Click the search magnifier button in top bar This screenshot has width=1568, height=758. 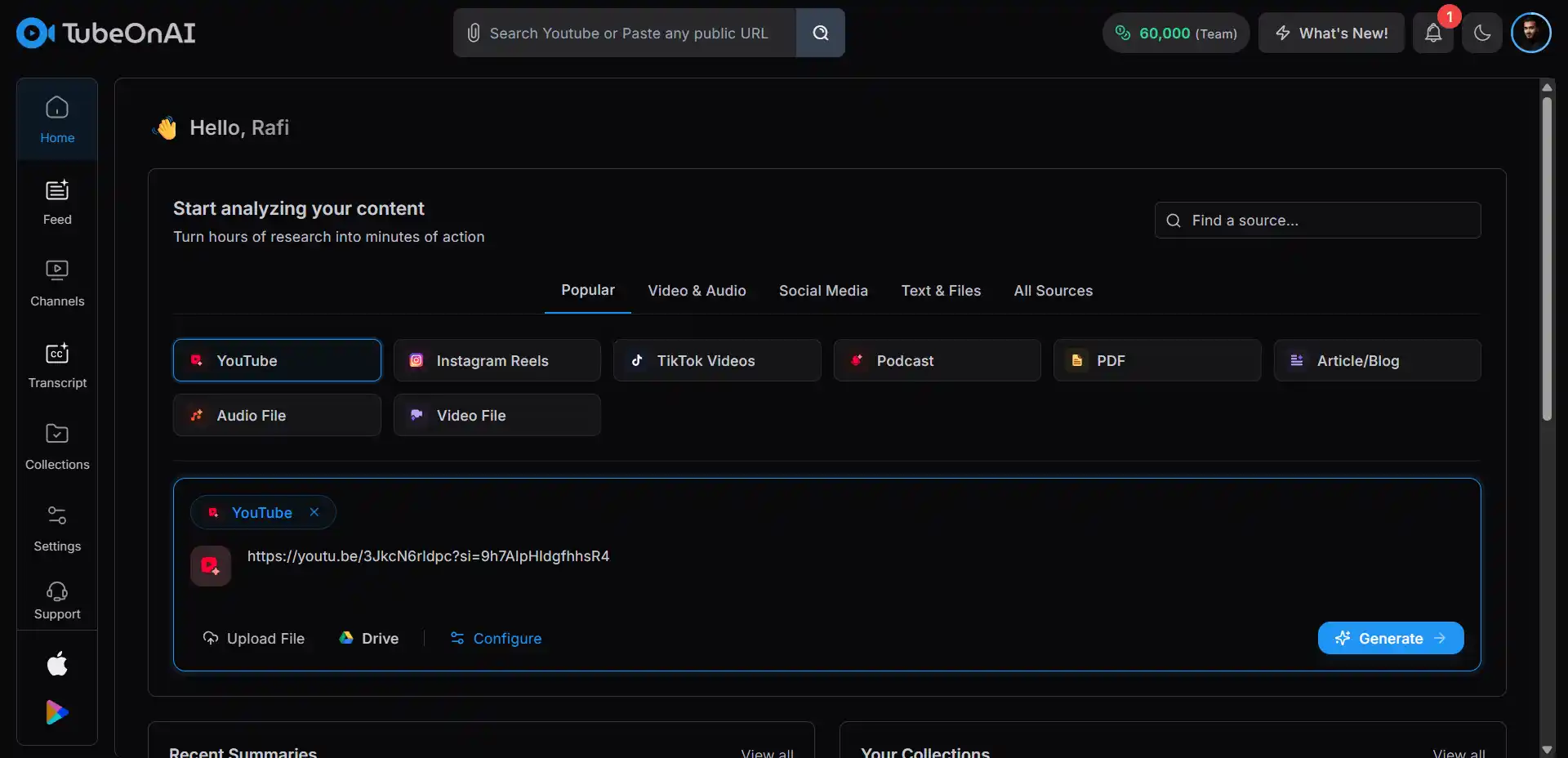821,33
